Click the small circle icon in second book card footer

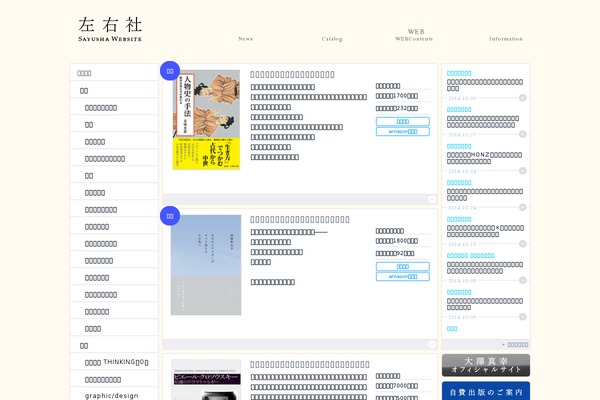(432, 344)
